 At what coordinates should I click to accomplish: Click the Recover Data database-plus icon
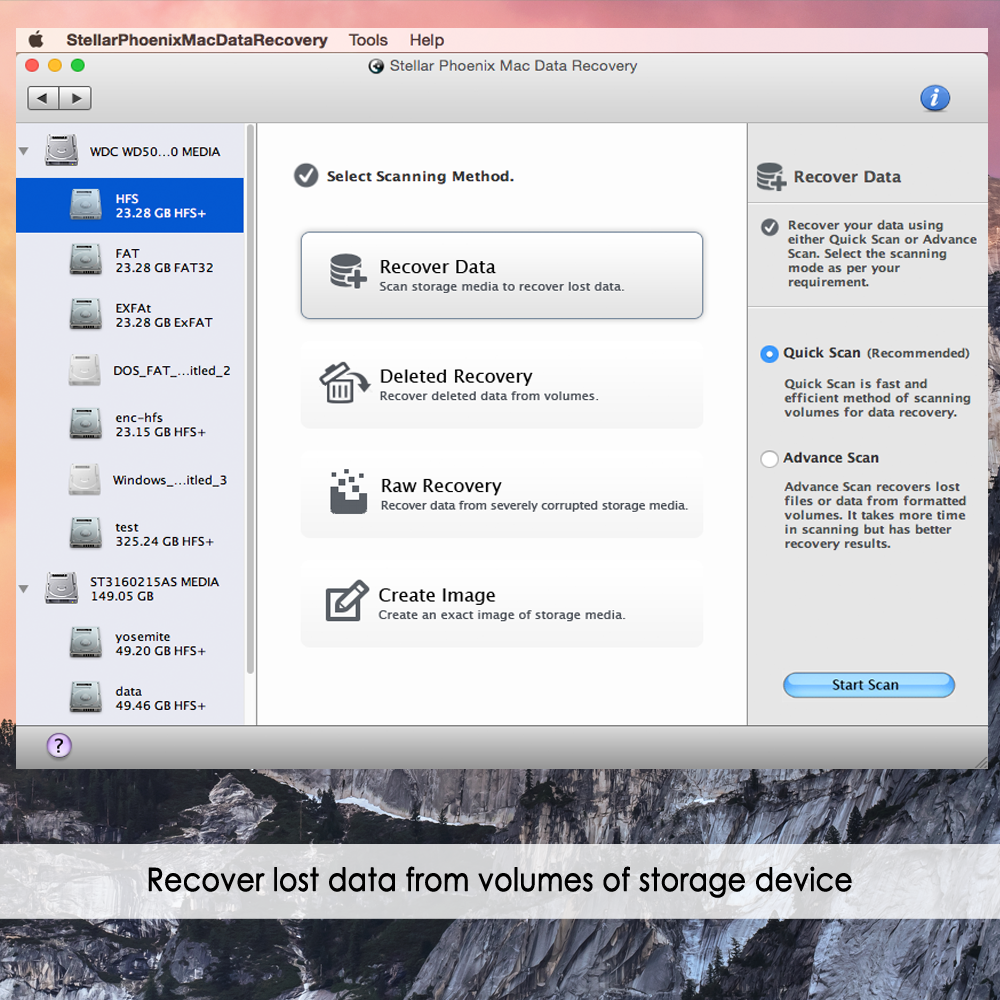coord(348,271)
